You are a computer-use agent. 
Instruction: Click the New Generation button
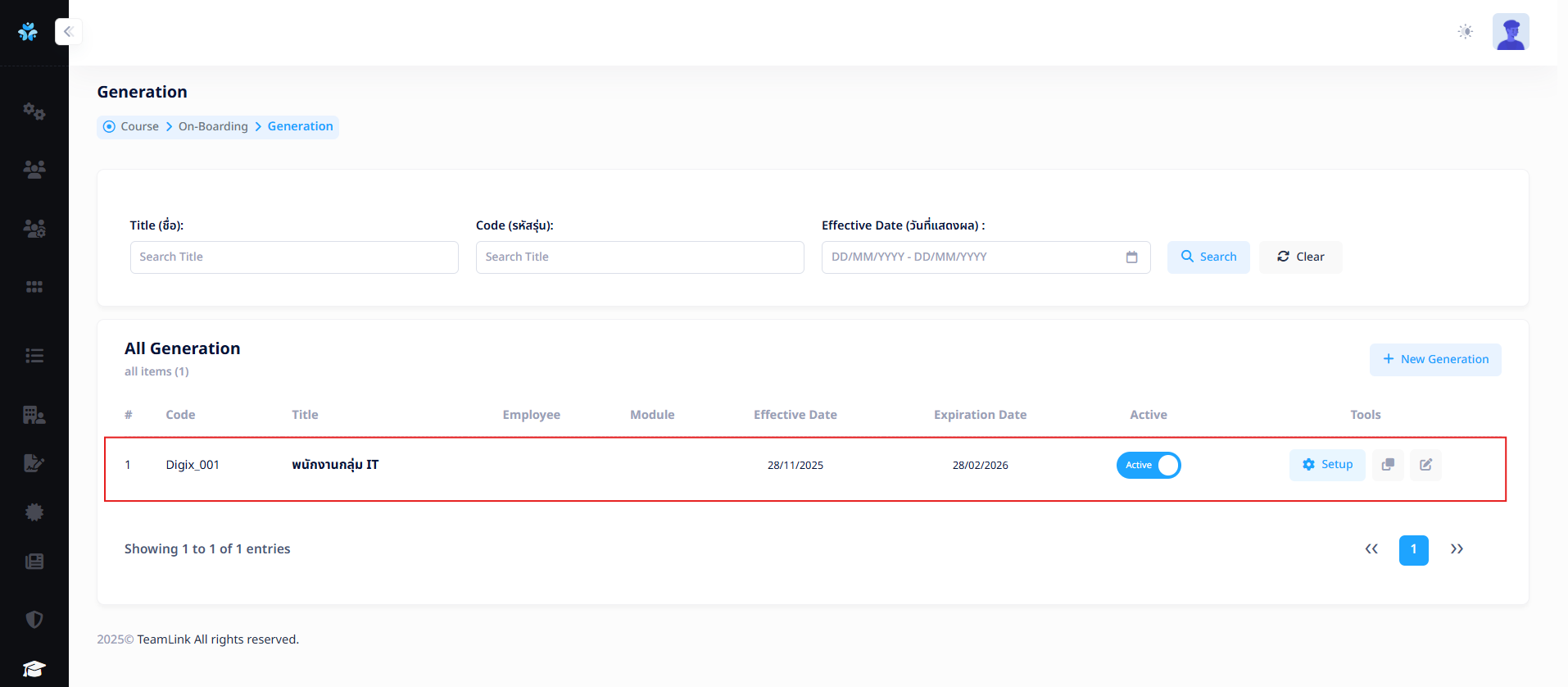(x=1434, y=360)
